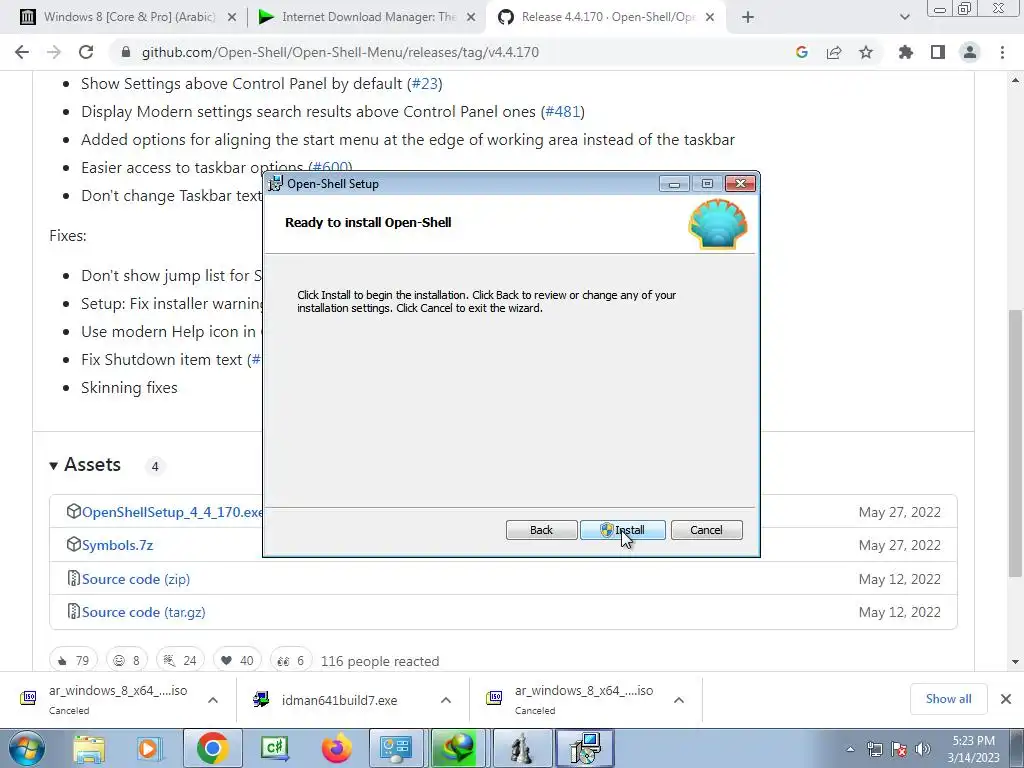Expand options for last canceled Windows ISO download
Screen dimensions: 1024x768
click(x=679, y=700)
